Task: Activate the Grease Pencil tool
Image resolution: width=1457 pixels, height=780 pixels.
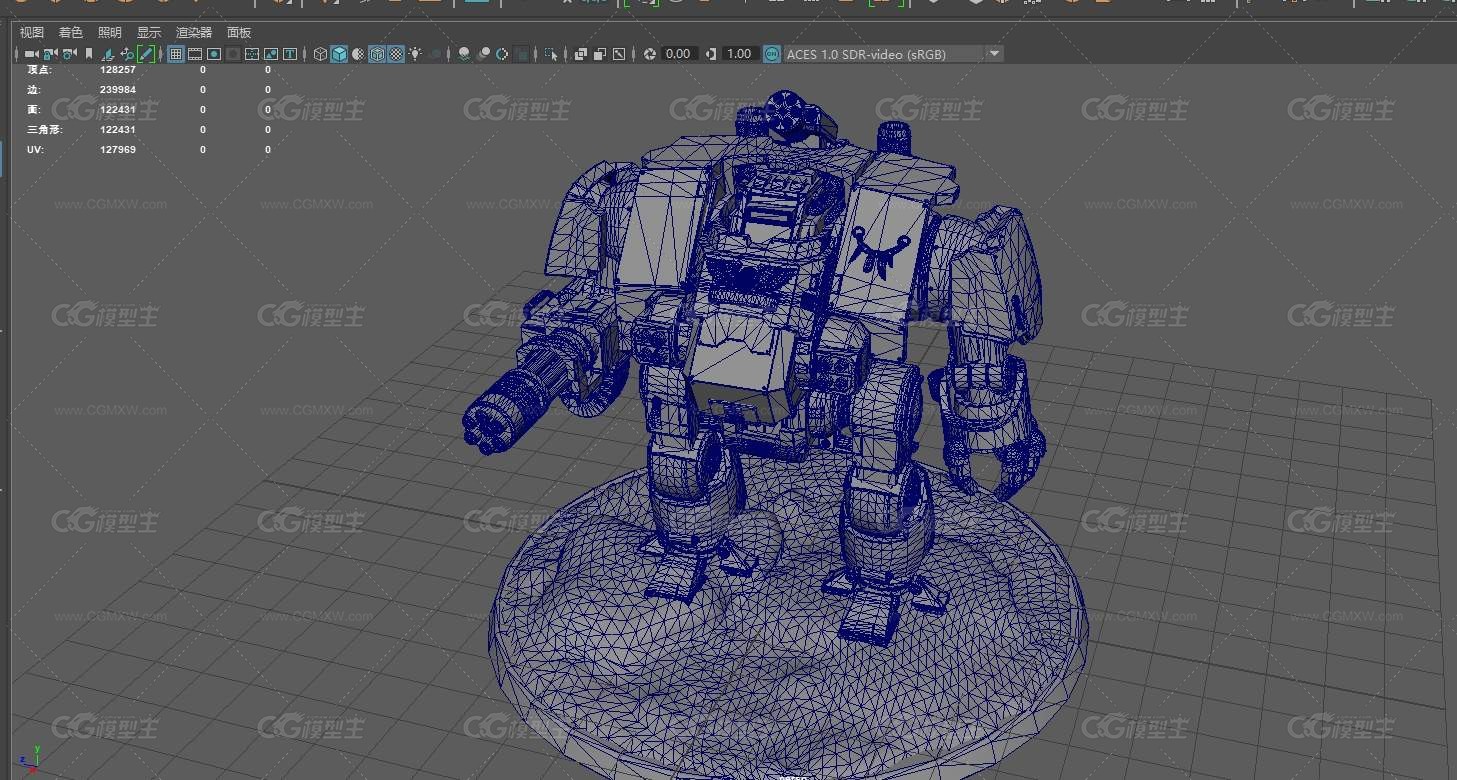Action: click(x=146, y=54)
